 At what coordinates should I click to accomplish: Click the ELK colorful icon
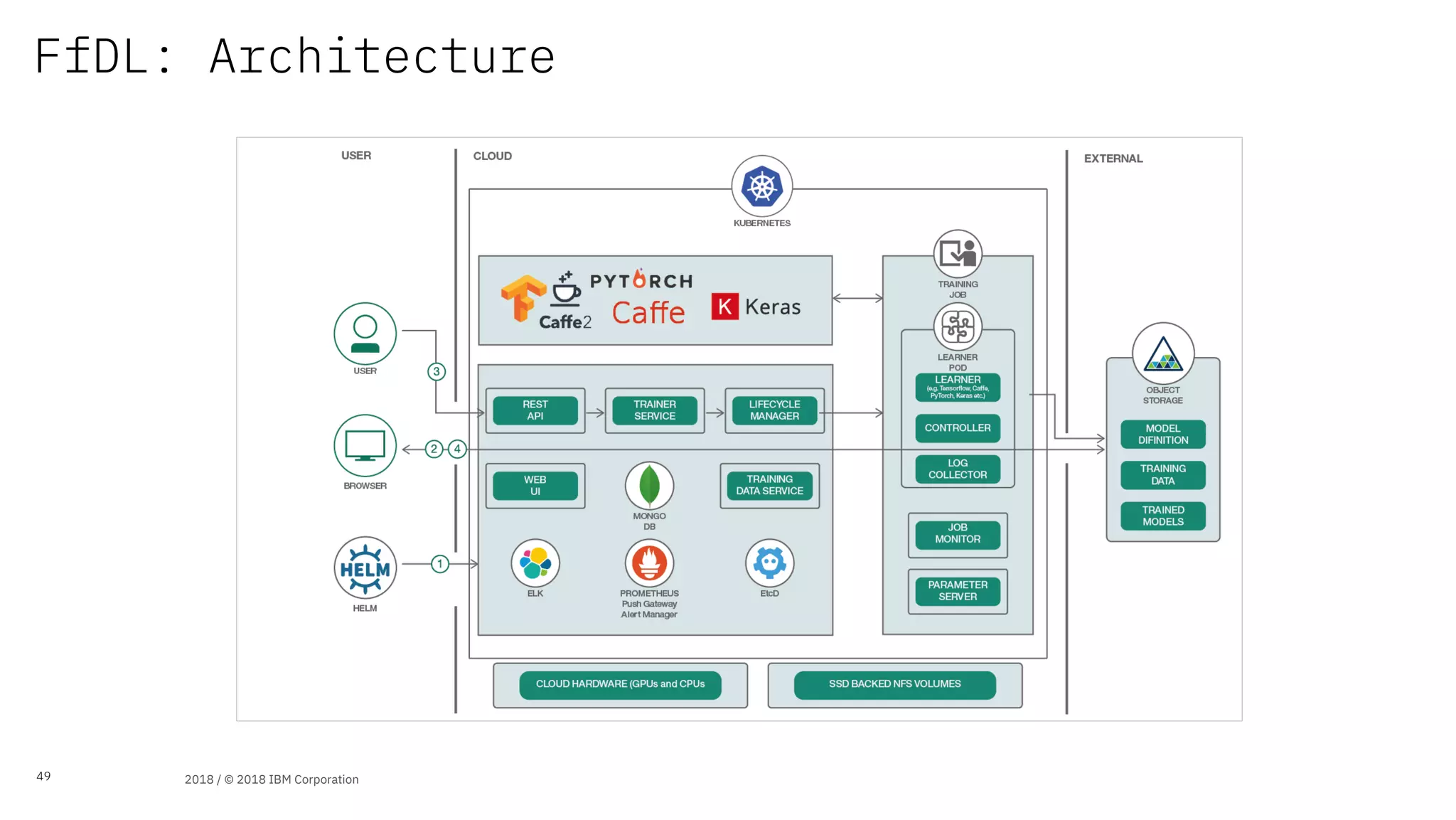[x=535, y=563]
